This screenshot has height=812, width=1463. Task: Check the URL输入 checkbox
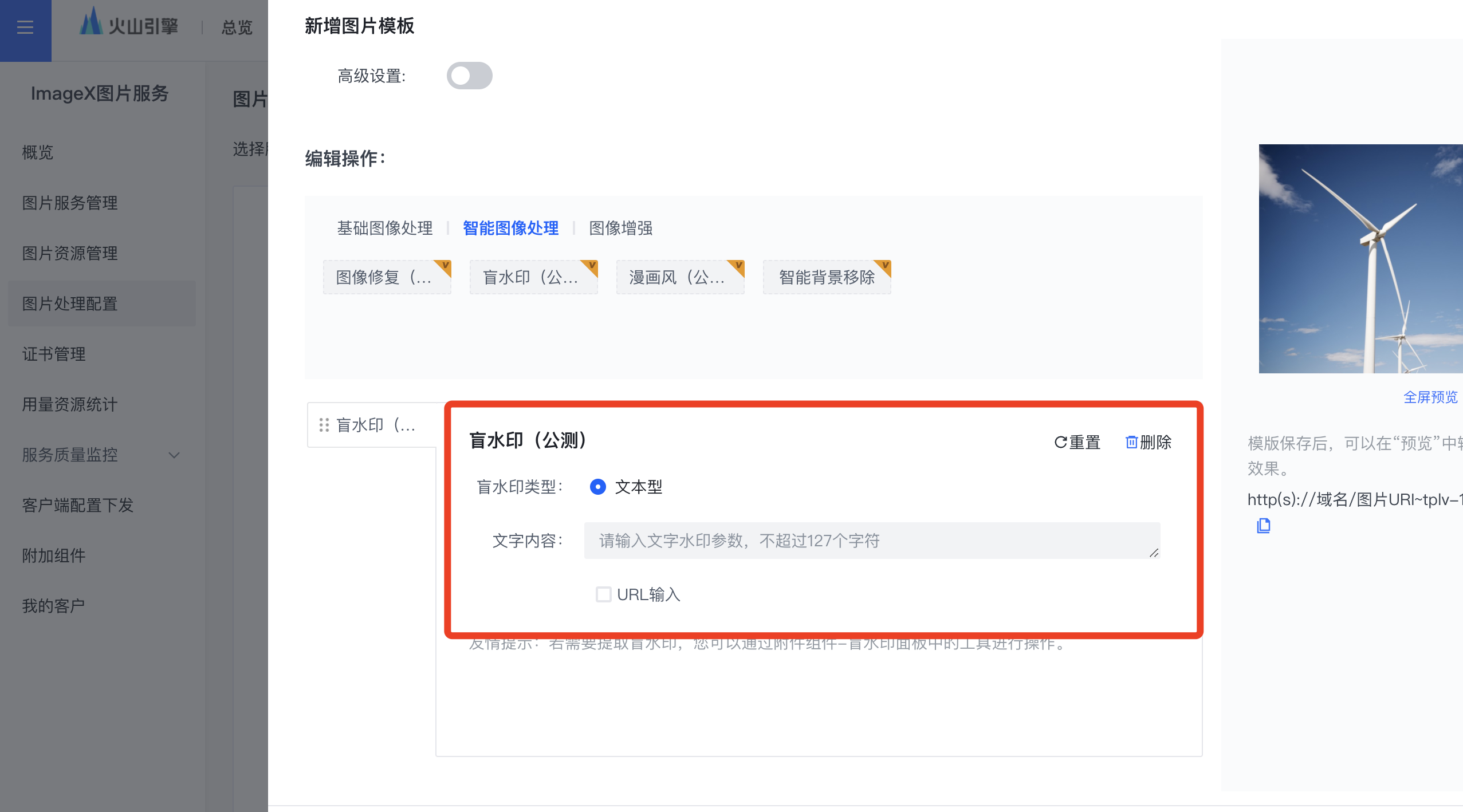pyautogui.click(x=603, y=594)
